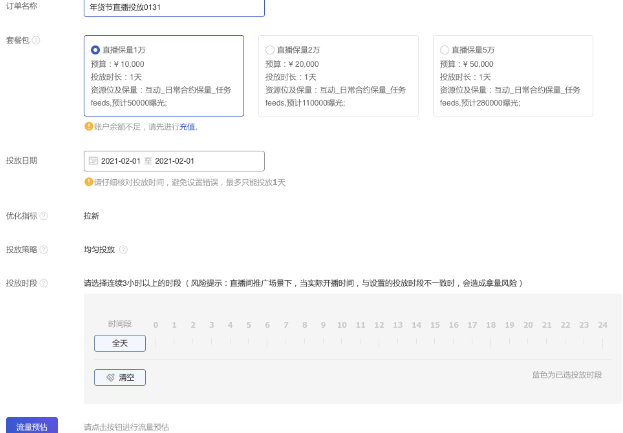Click help icon beside 均匀投放 text

124,249
